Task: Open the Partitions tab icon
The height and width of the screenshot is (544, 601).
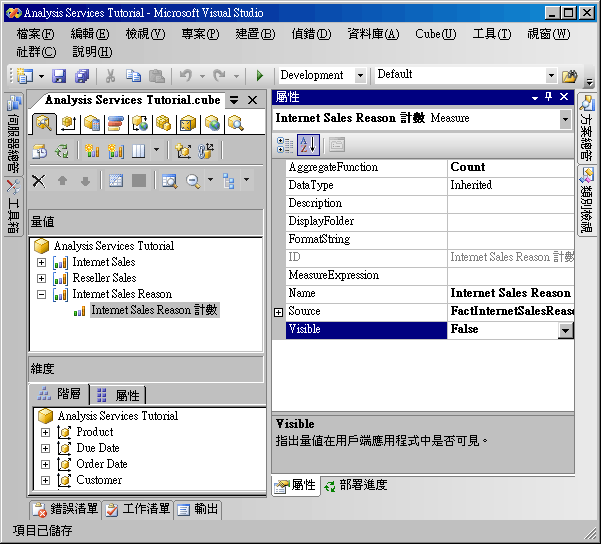Action: click(164, 123)
